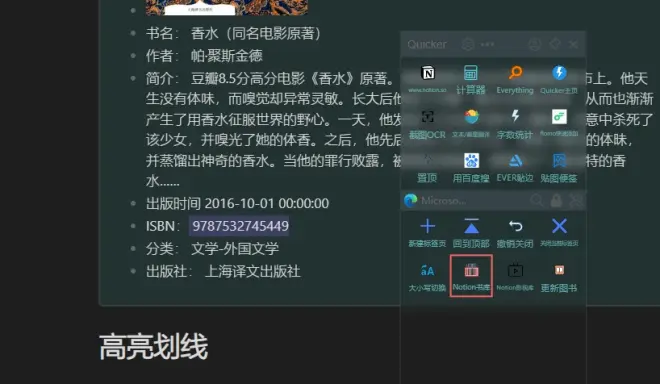Screen dimensions: 660x384
Task: Open the settings gear in Quicker title bar
Action: coord(468,44)
